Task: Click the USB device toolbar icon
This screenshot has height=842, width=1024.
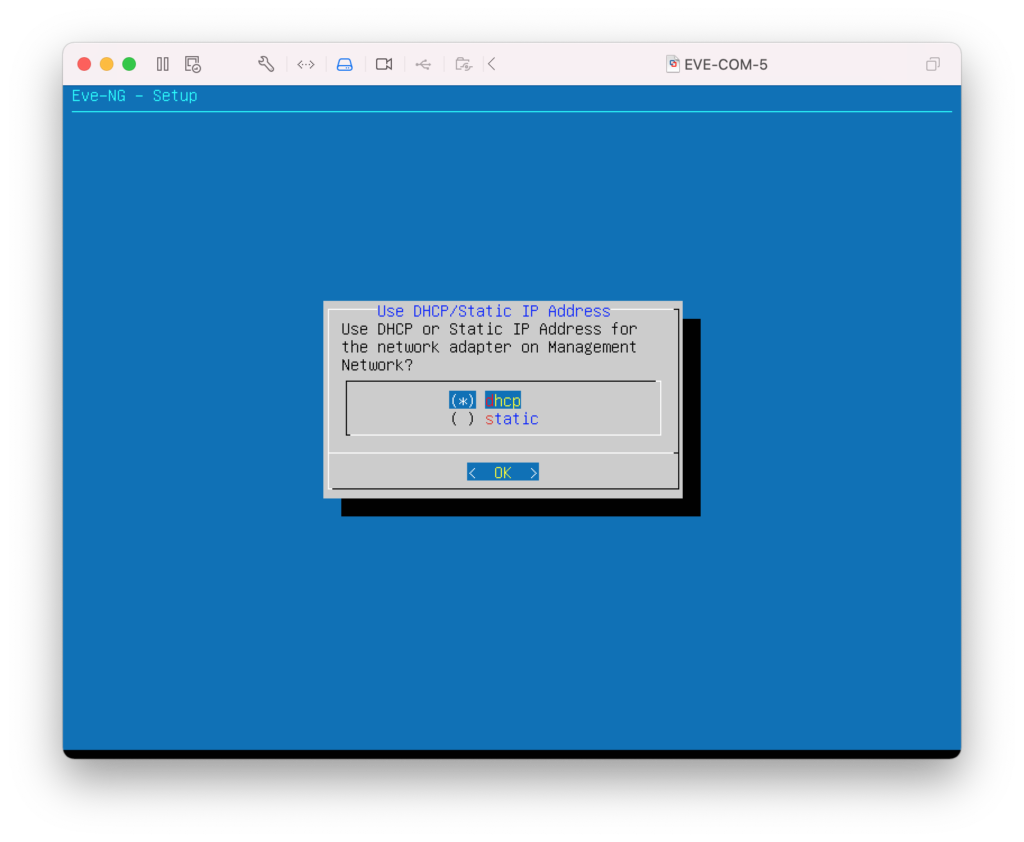Action: pos(423,64)
